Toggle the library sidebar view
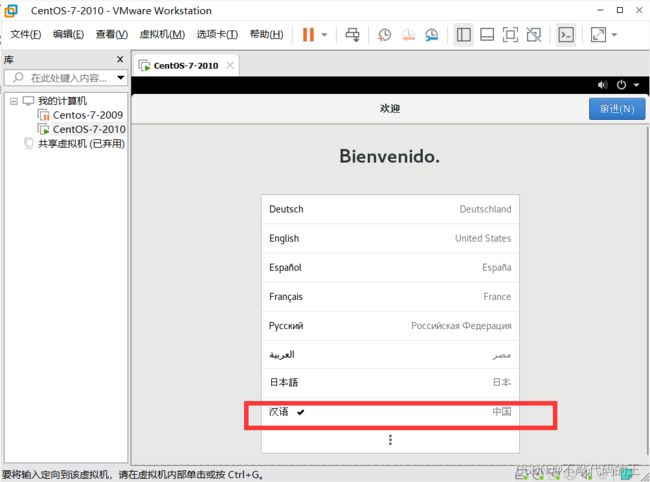 coord(463,35)
